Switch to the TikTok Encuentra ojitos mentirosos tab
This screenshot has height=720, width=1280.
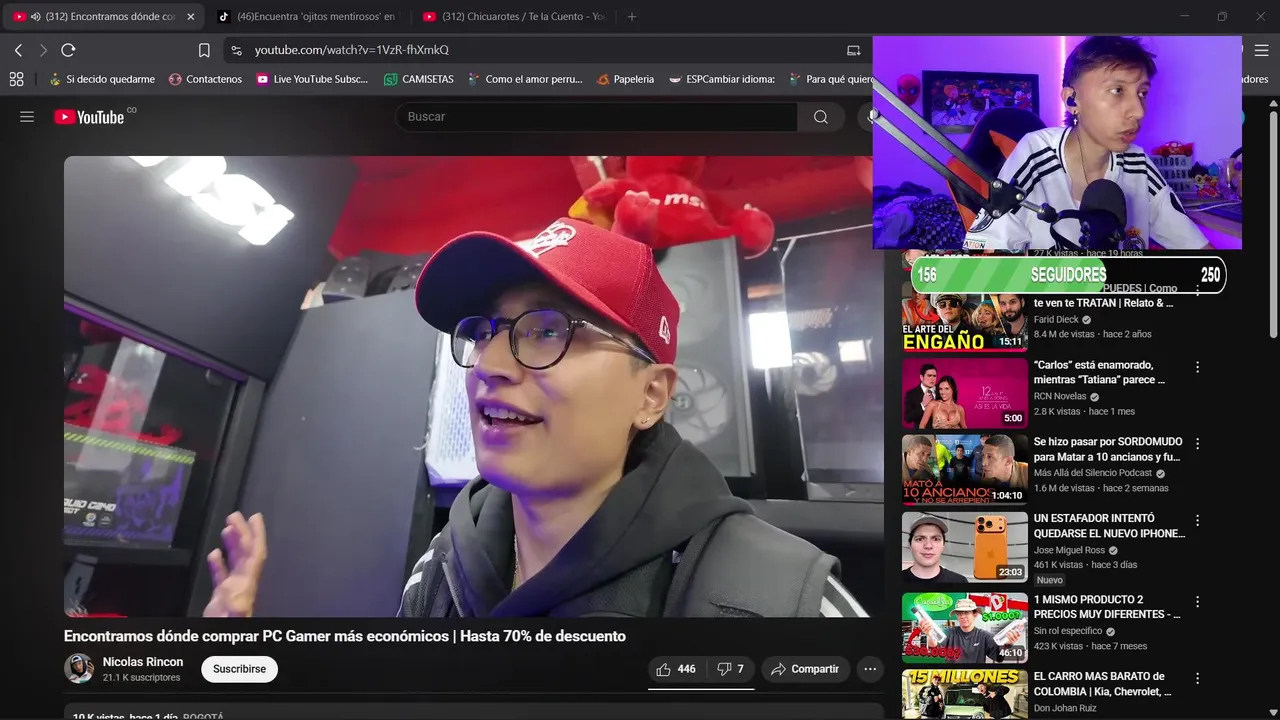[x=307, y=17]
